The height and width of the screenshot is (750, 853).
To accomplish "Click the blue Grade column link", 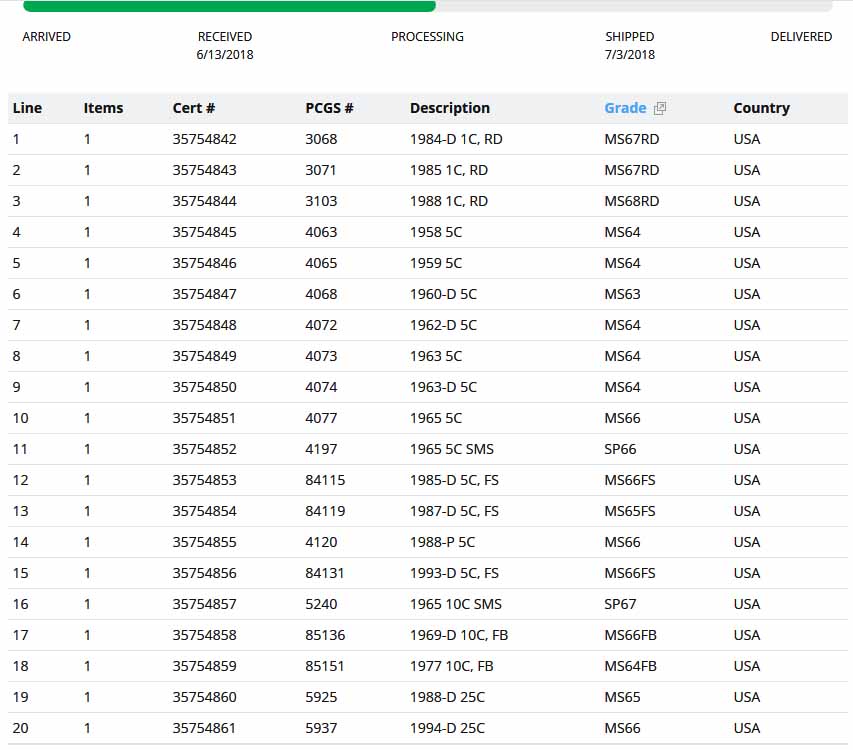I will [x=625, y=108].
